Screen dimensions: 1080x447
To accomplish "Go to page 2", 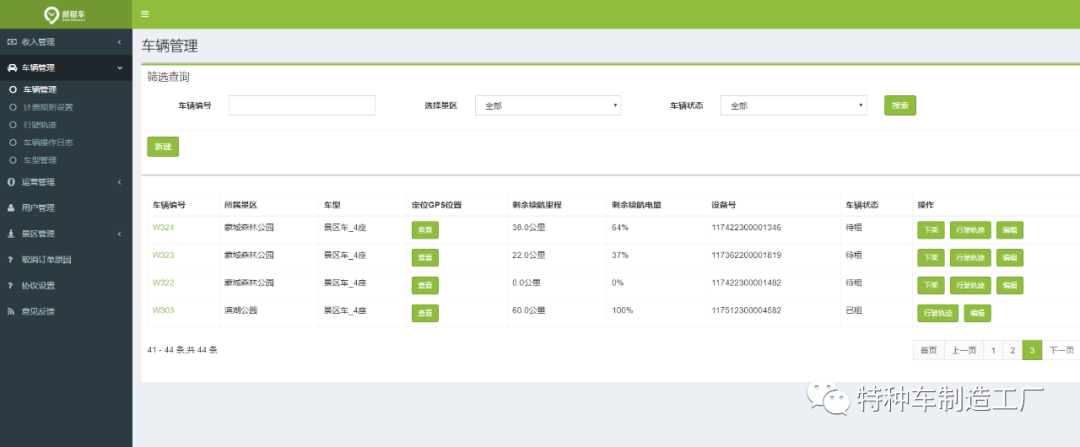I will point(1012,350).
